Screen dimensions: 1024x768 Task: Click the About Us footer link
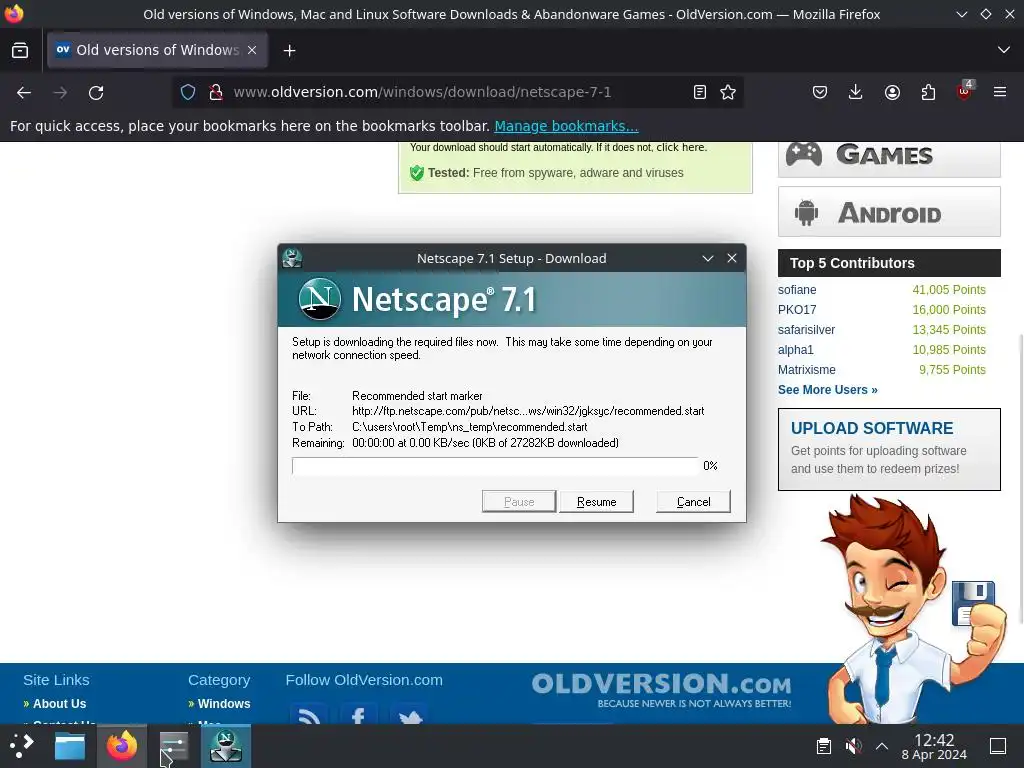[59, 703]
